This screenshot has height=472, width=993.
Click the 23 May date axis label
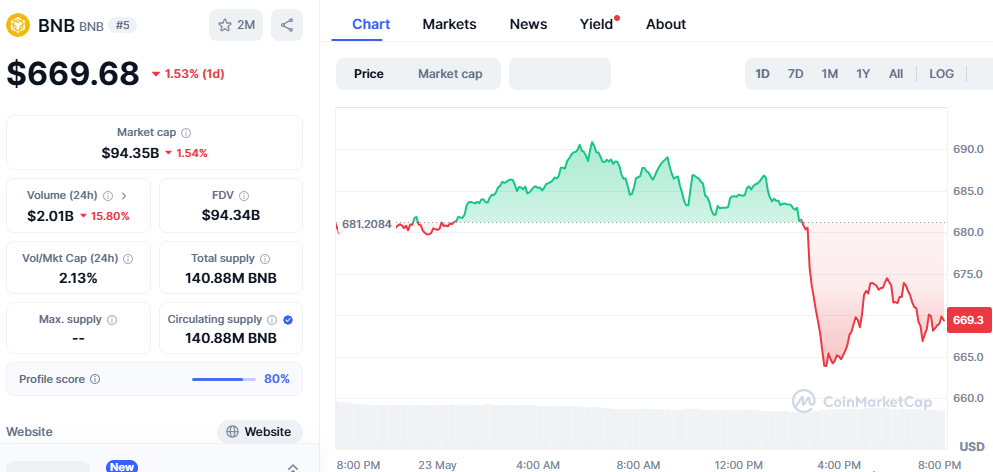tap(438, 466)
